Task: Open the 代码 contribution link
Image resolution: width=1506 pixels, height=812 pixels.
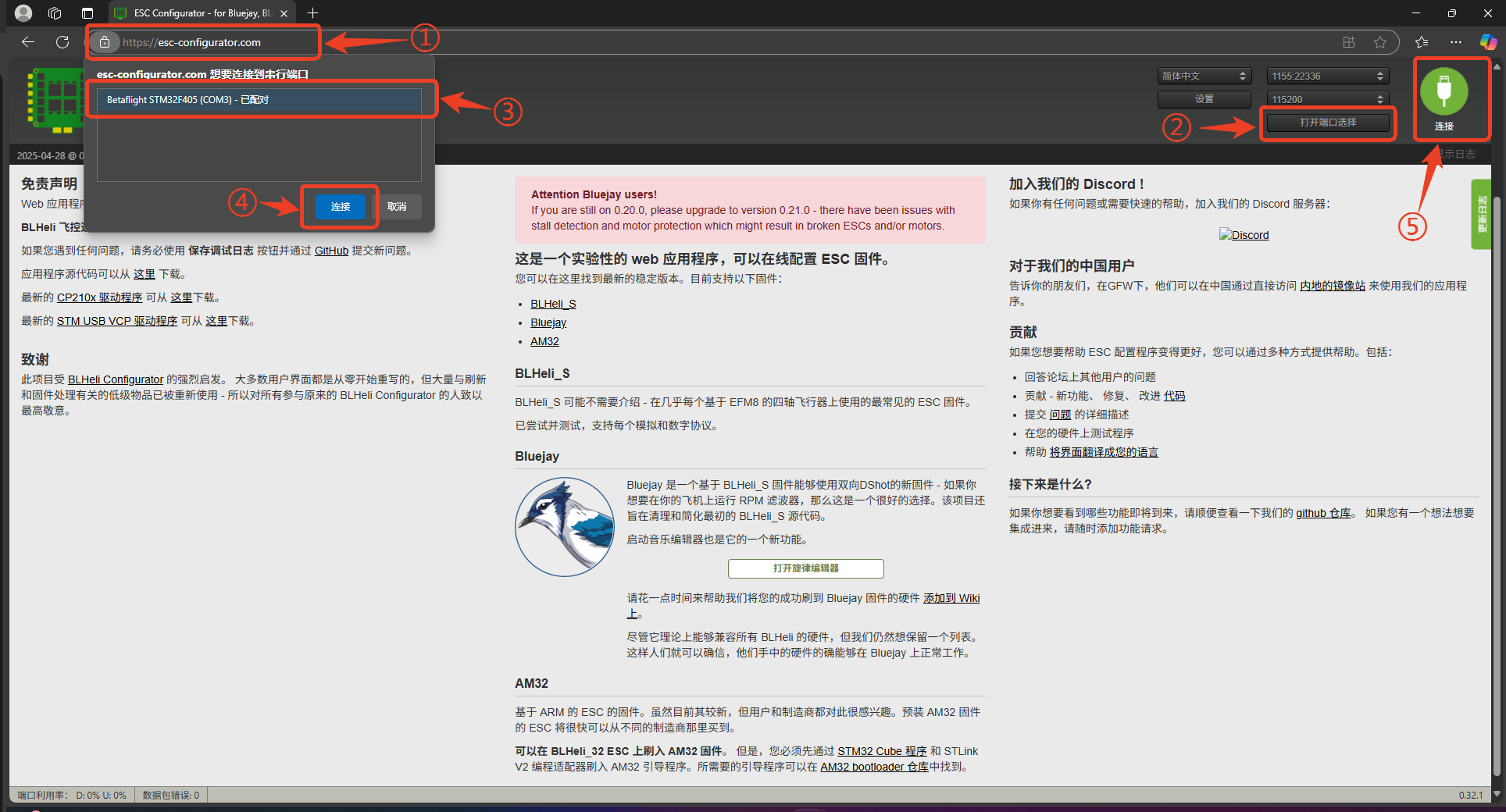Action: (x=1174, y=396)
